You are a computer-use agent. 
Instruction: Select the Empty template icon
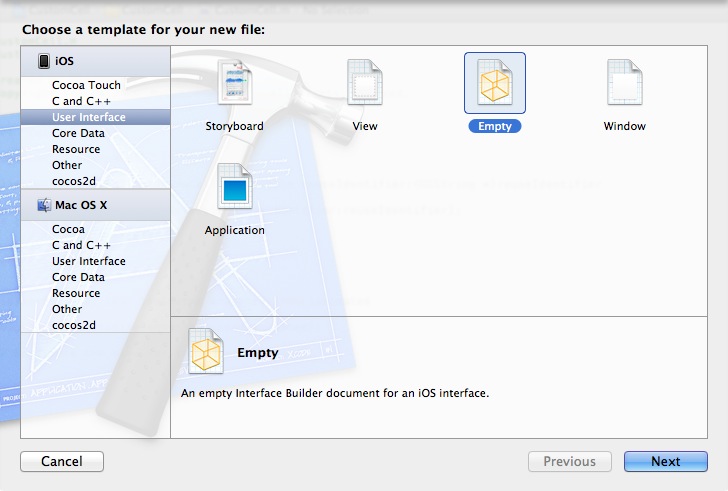494,84
